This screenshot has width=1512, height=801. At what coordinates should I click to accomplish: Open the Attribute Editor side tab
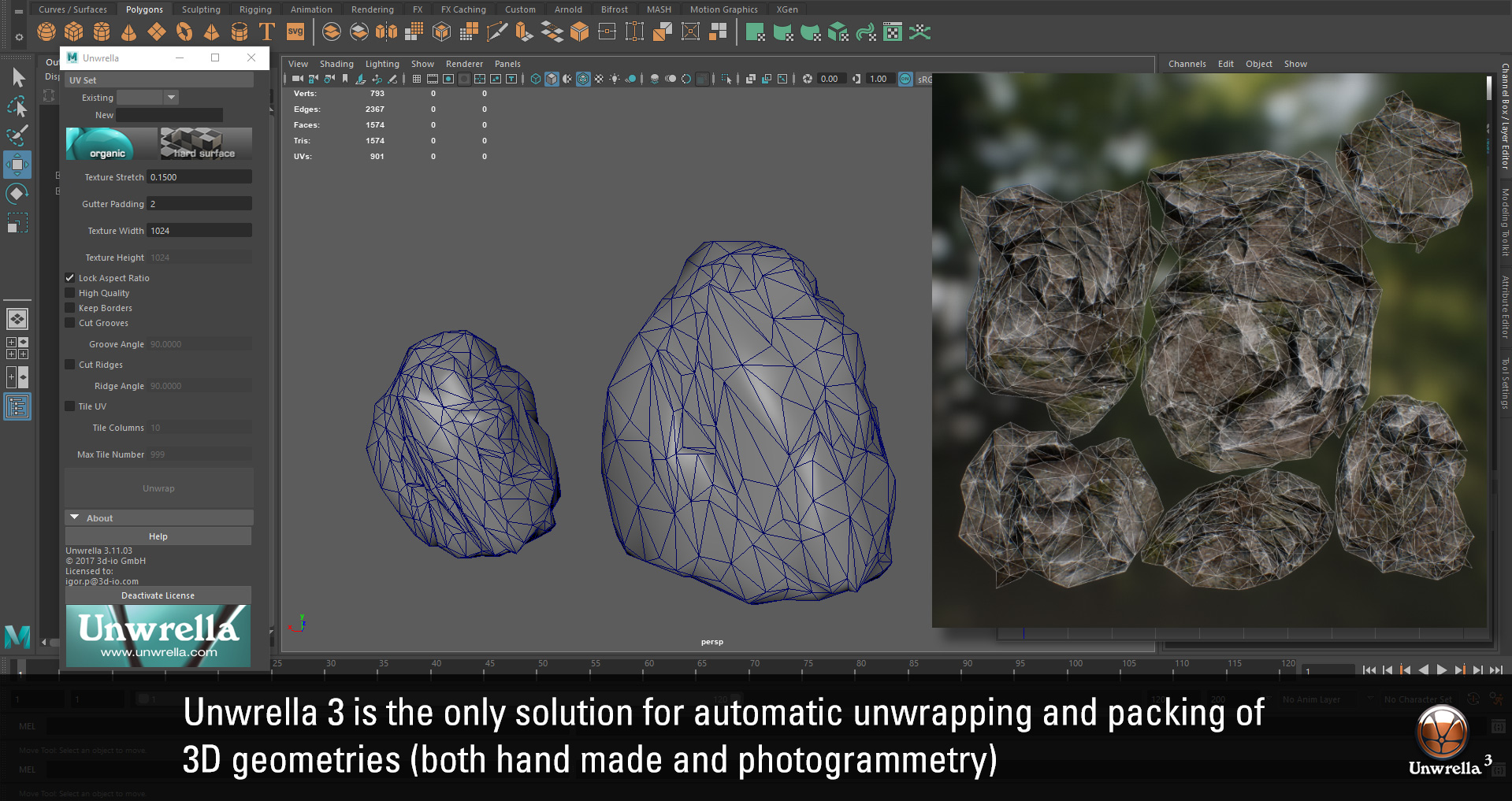1504,306
